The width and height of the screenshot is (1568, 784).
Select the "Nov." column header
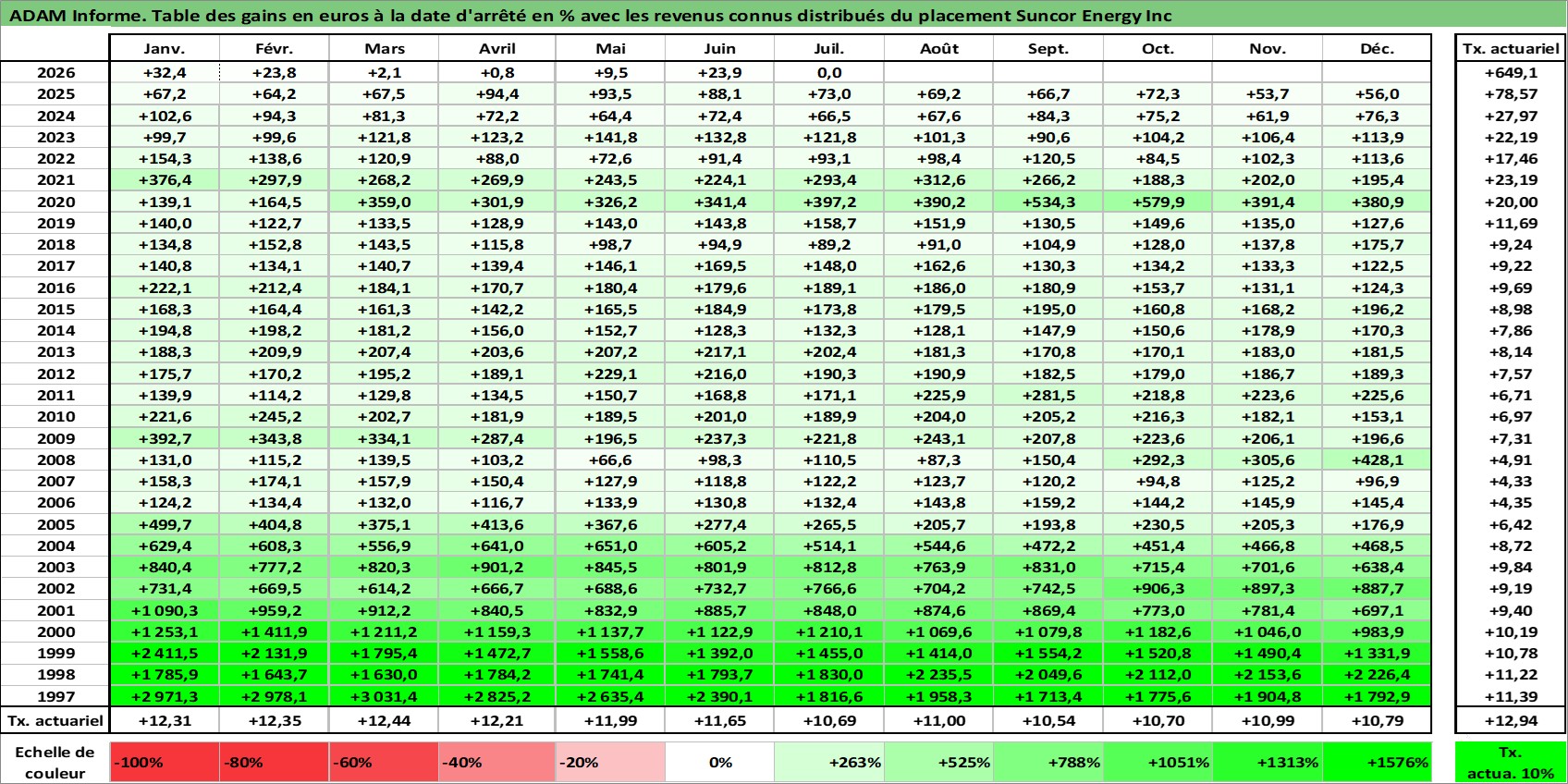tap(1268, 49)
